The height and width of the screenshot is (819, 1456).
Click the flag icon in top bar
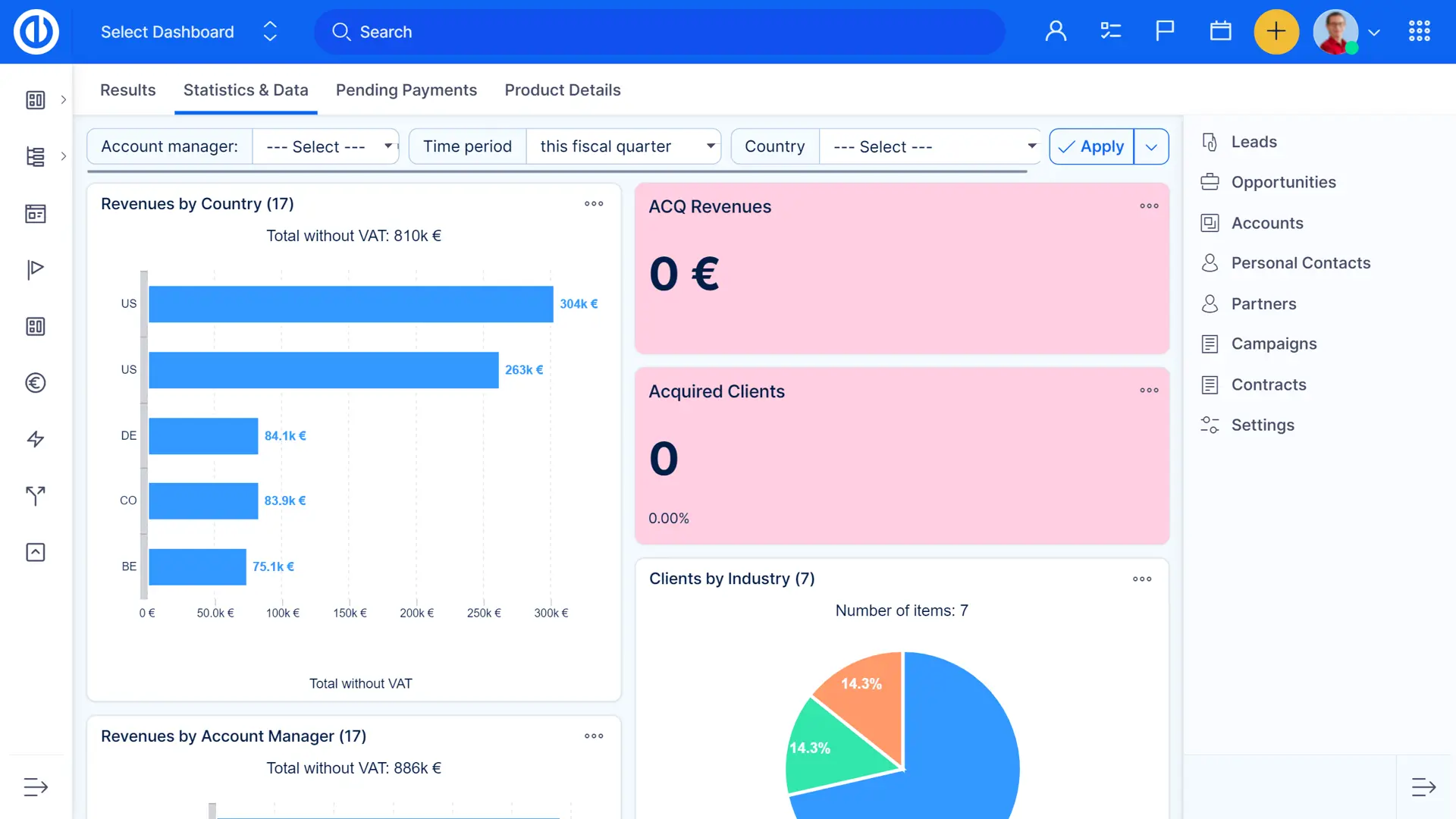tap(1165, 31)
